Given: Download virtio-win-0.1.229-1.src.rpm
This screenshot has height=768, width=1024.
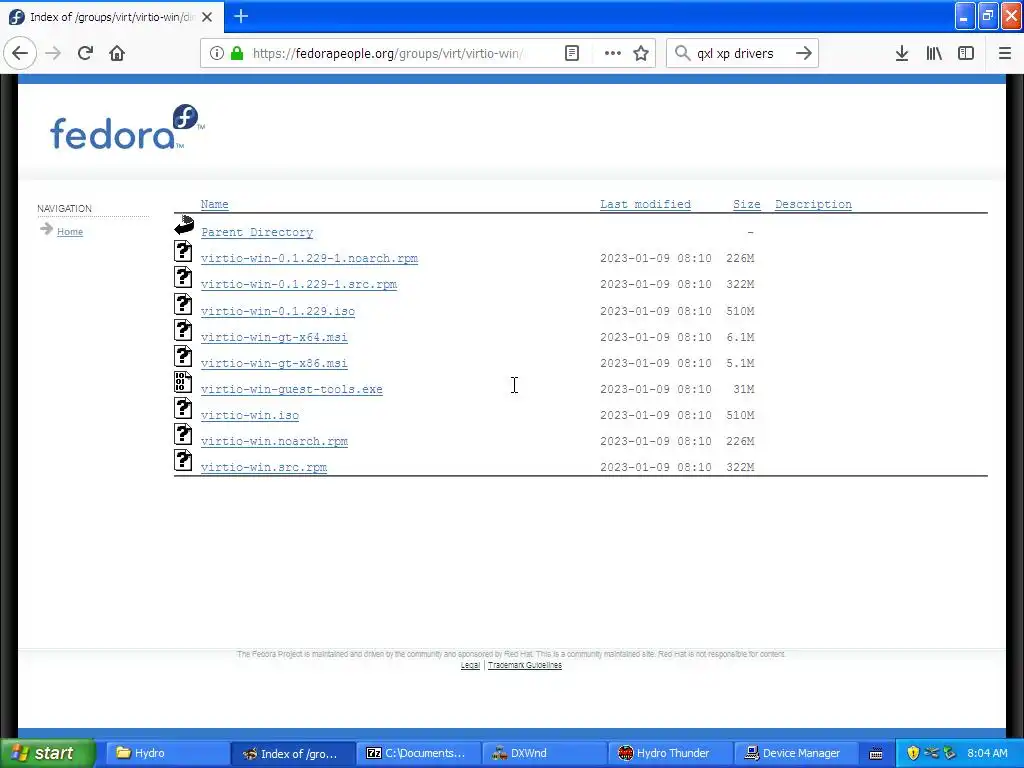Looking at the screenshot, I should (298, 285).
